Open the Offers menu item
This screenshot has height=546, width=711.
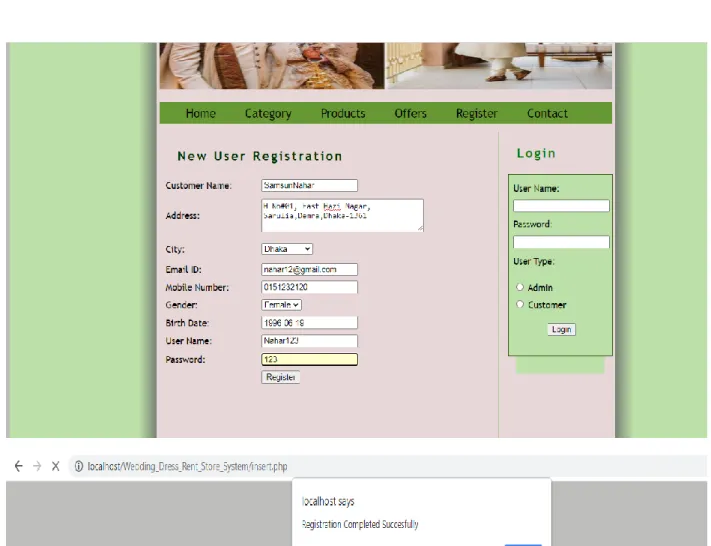tap(410, 113)
